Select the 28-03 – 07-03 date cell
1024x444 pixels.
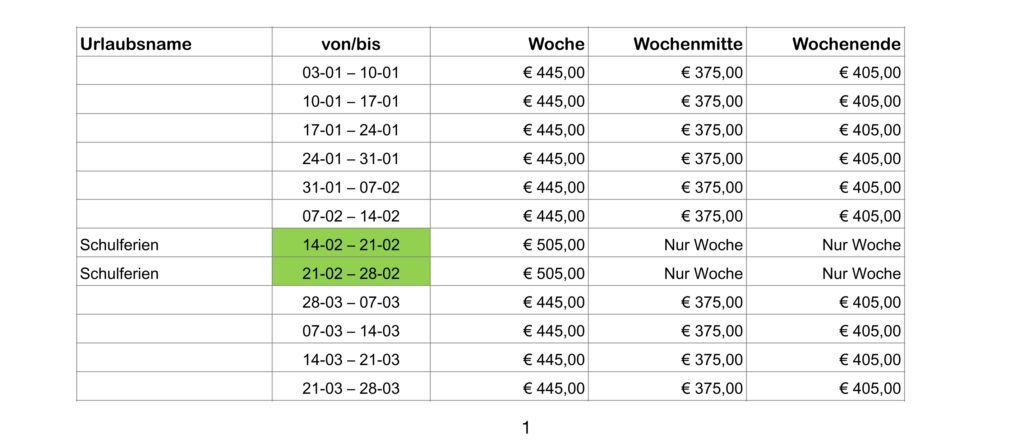pyautogui.click(x=351, y=300)
